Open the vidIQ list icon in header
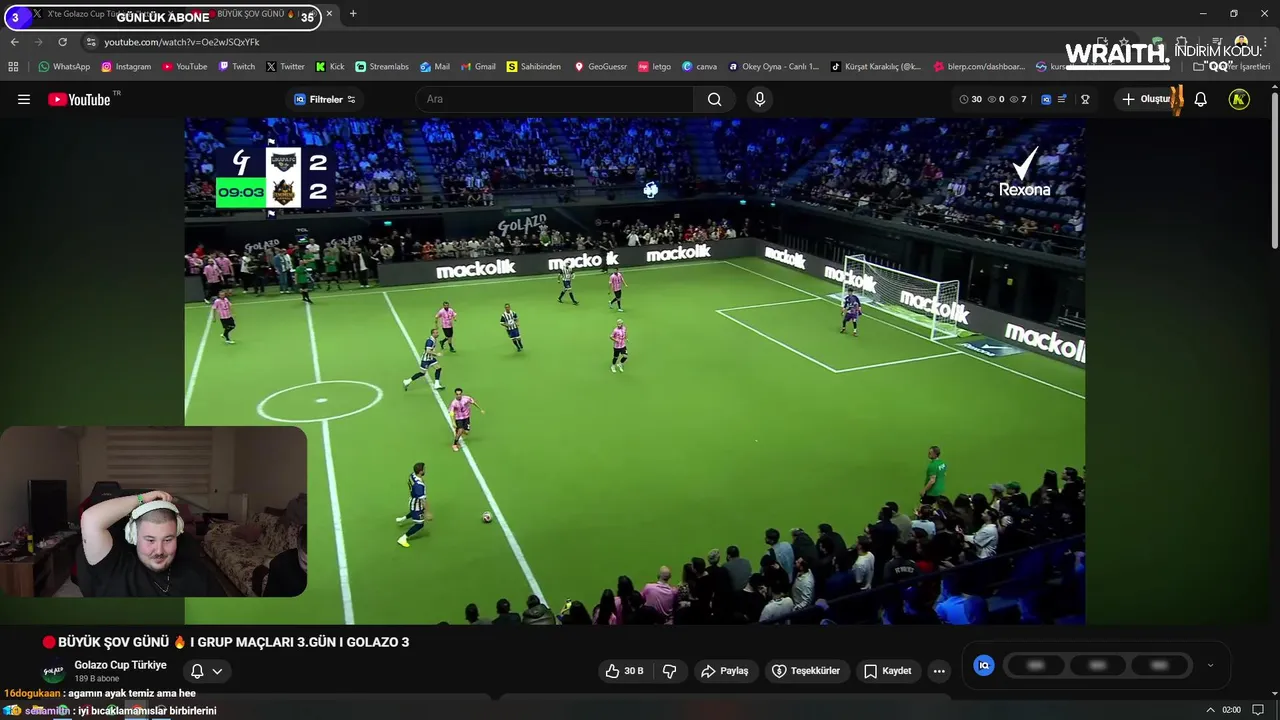The width and height of the screenshot is (1280, 720). (x=1062, y=99)
